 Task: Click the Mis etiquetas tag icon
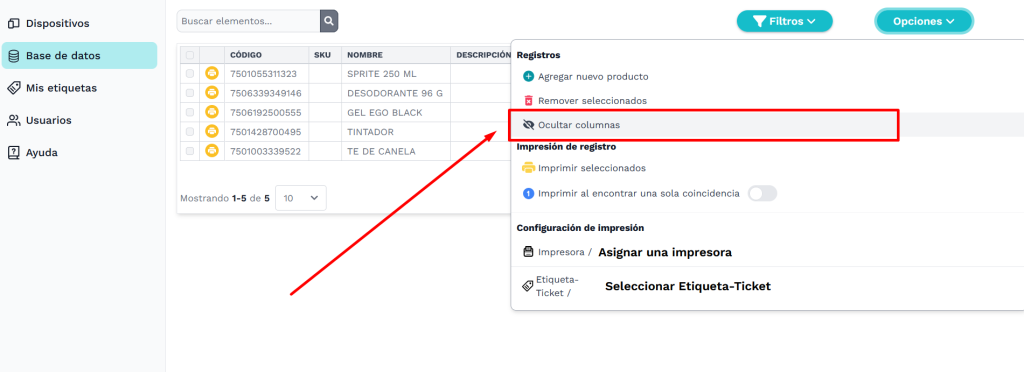pyautogui.click(x=13, y=87)
